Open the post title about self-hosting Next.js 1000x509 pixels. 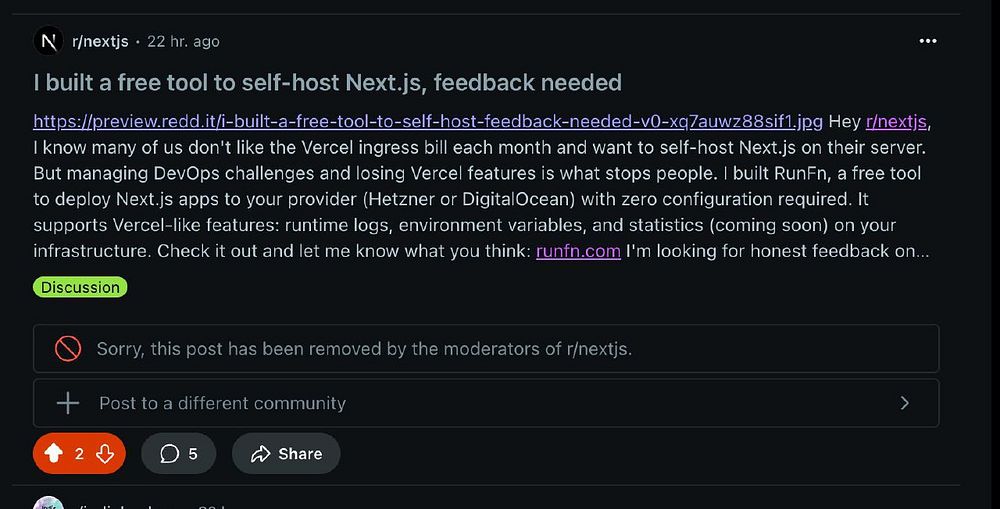[328, 82]
